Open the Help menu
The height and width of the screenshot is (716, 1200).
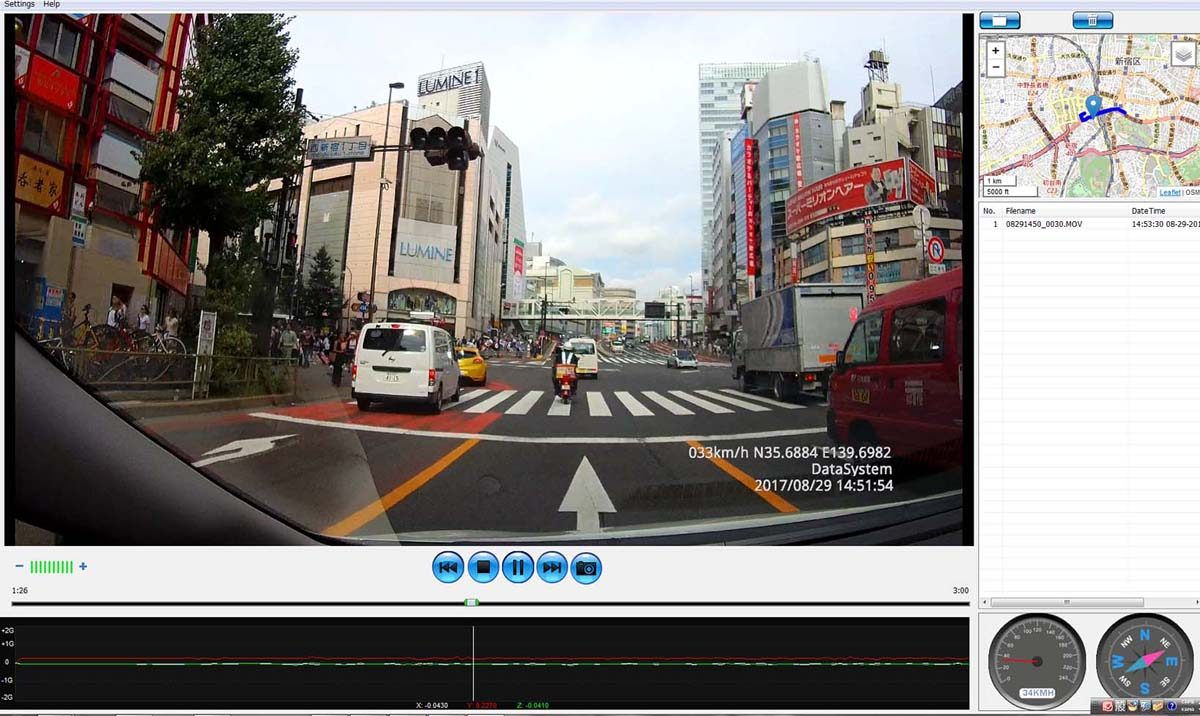tap(51, 4)
